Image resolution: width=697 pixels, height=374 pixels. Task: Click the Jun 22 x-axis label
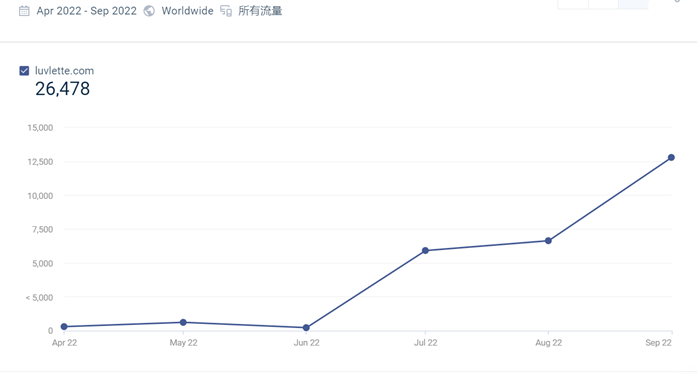point(307,343)
